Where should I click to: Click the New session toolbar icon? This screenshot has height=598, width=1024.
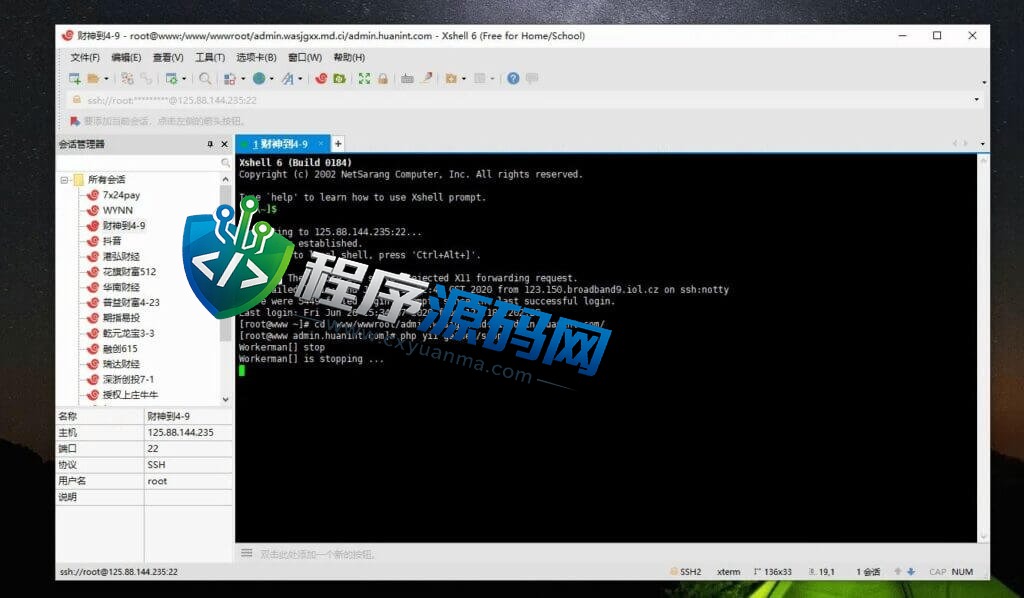pyautogui.click(x=74, y=78)
